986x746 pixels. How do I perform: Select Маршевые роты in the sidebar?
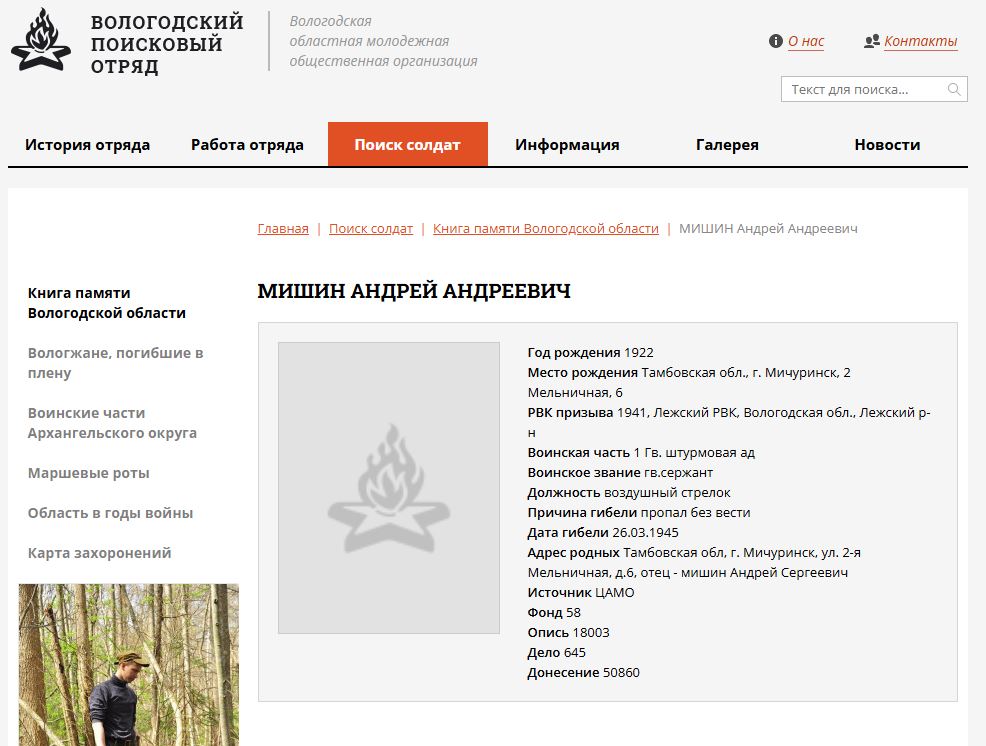pyautogui.click(x=89, y=473)
